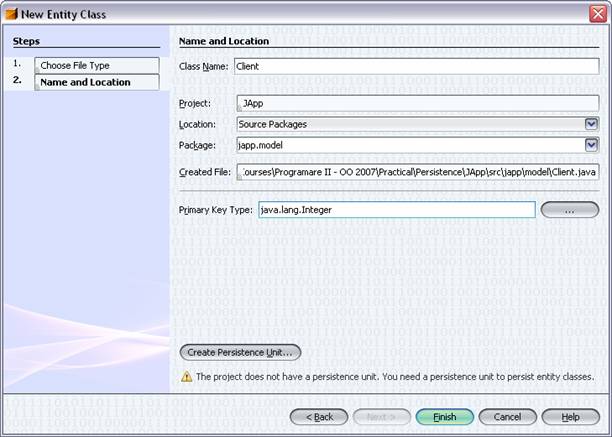Click the Created File path field
The image size is (612, 437).
click(418, 172)
